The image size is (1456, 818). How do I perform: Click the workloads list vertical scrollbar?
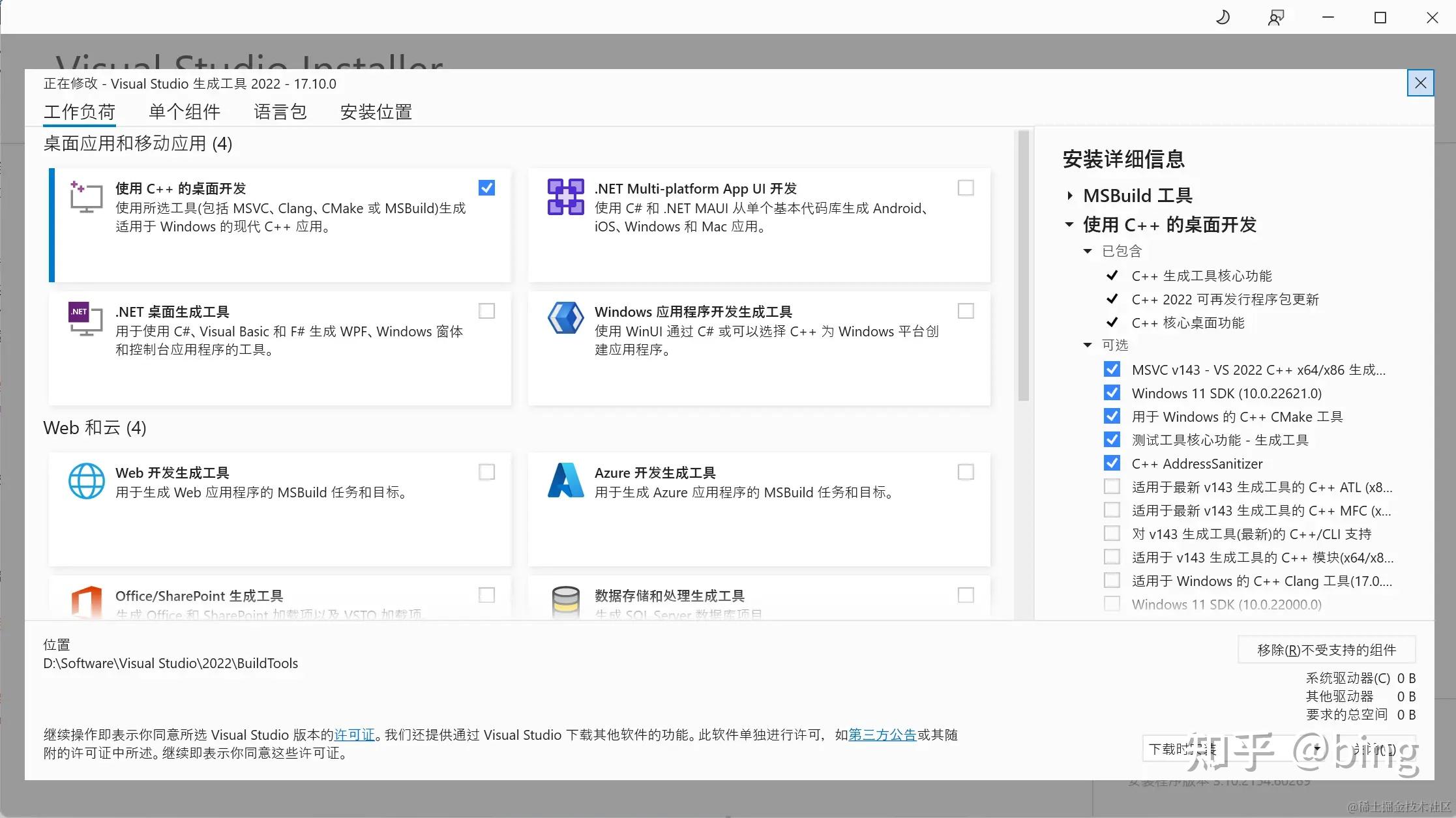point(1023,266)
